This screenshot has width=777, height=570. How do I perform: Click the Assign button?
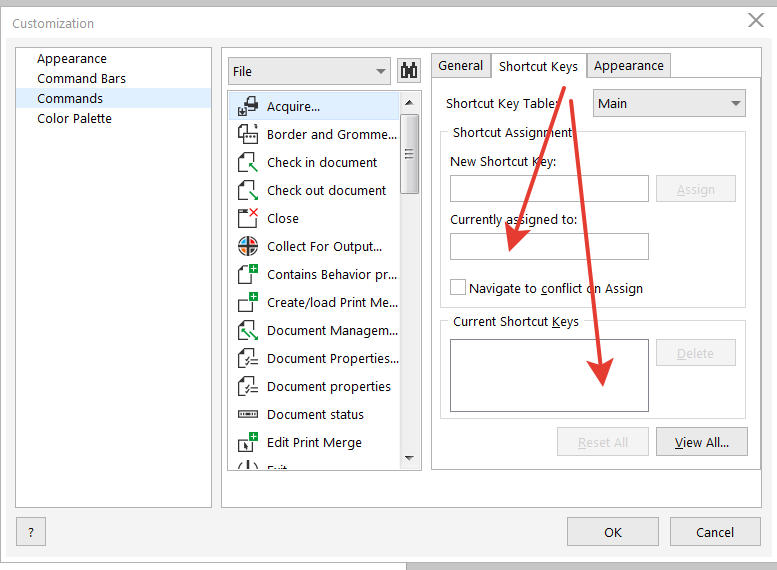696,189
